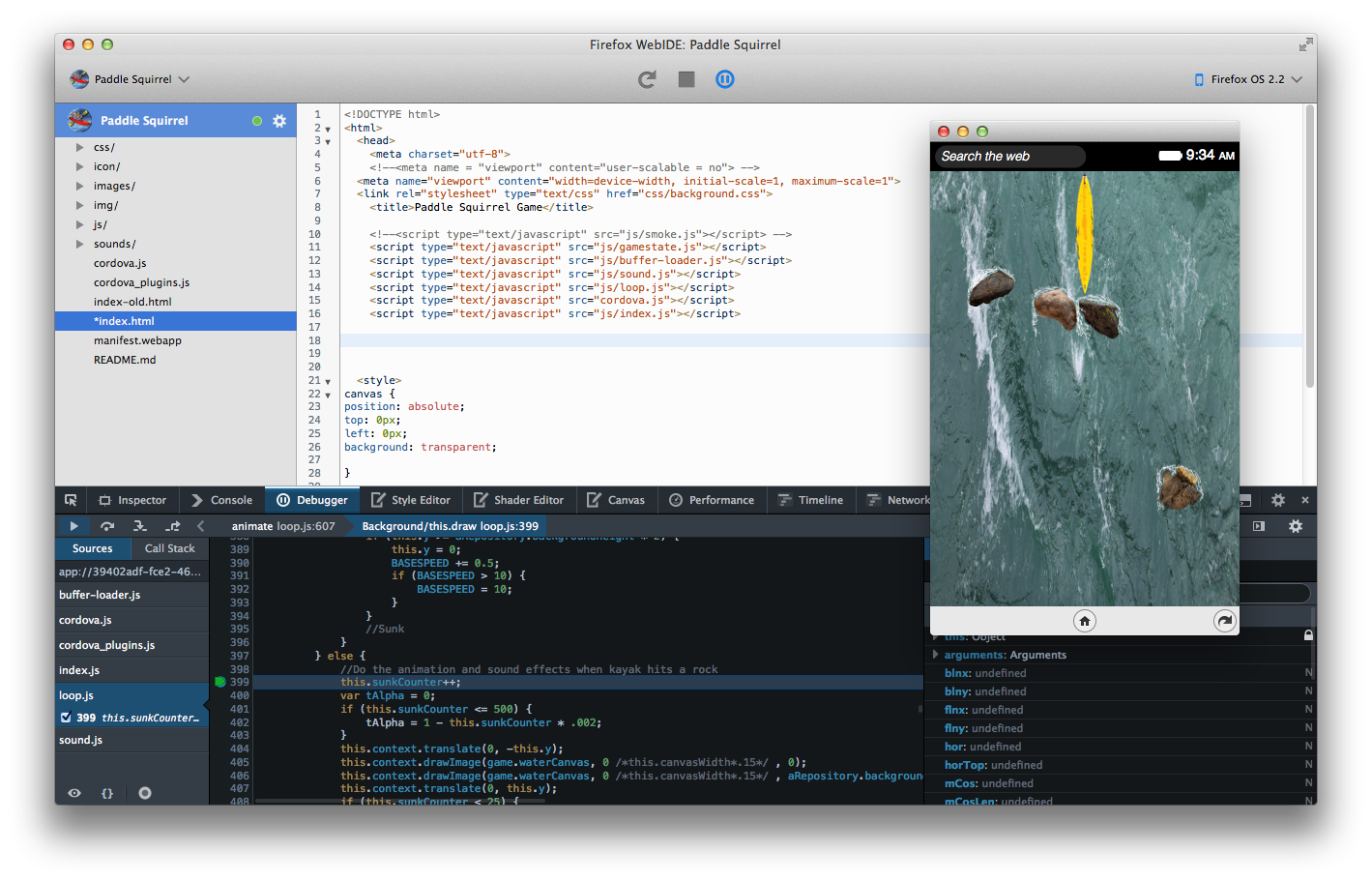The height and width of the screenshot is (881, 1372).
Task: Switch to the Call Stack tab
Action: click(x=169, y=548)
